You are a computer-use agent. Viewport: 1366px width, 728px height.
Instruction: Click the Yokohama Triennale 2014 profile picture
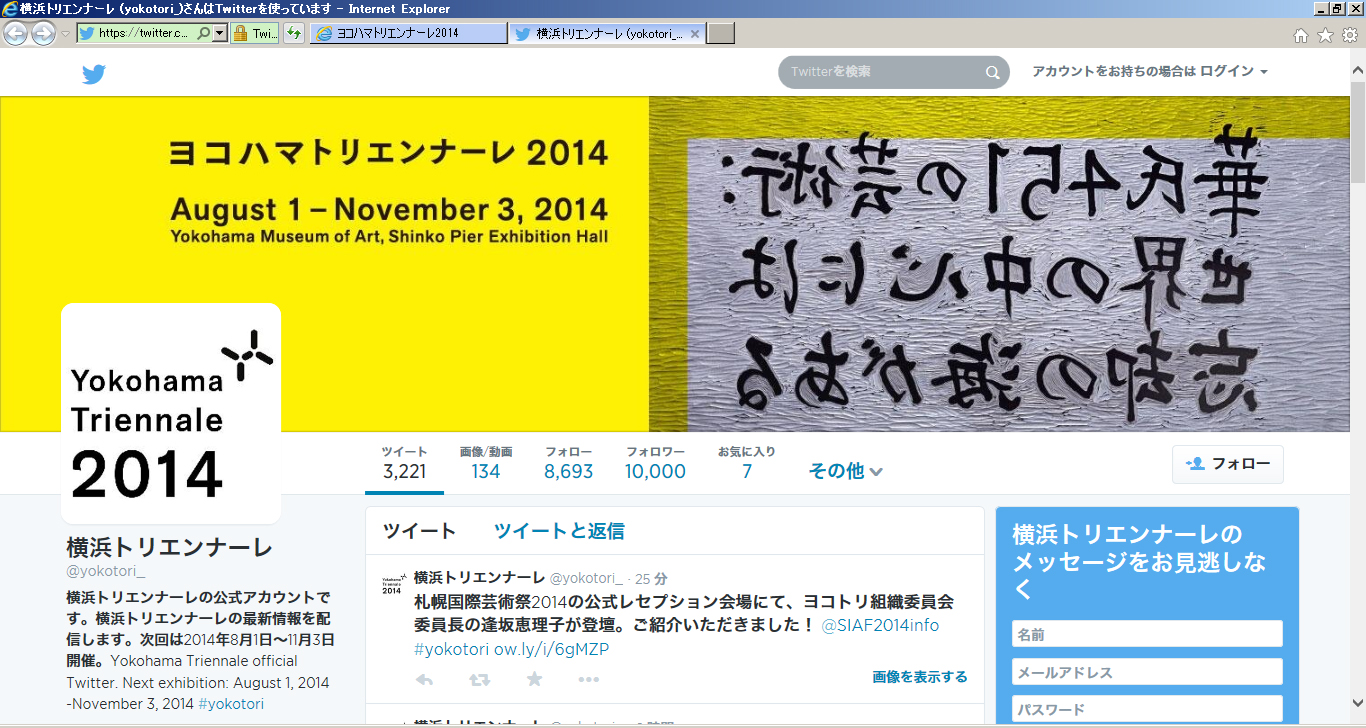coord(171,413)
